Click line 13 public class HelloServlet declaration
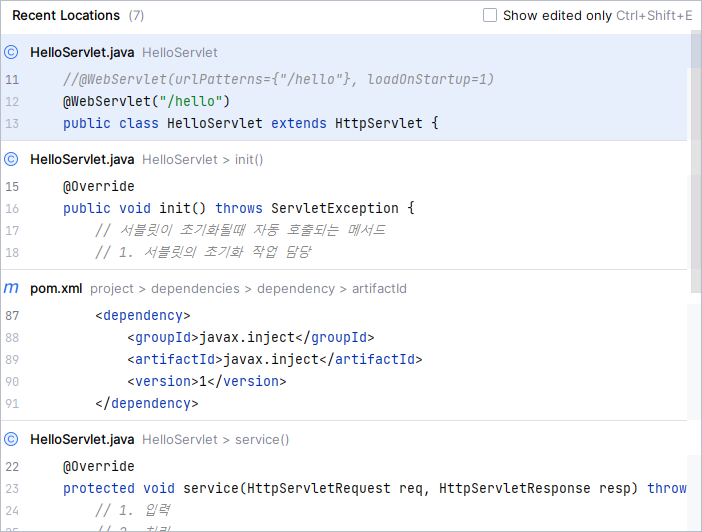 (x=251, y=123)
